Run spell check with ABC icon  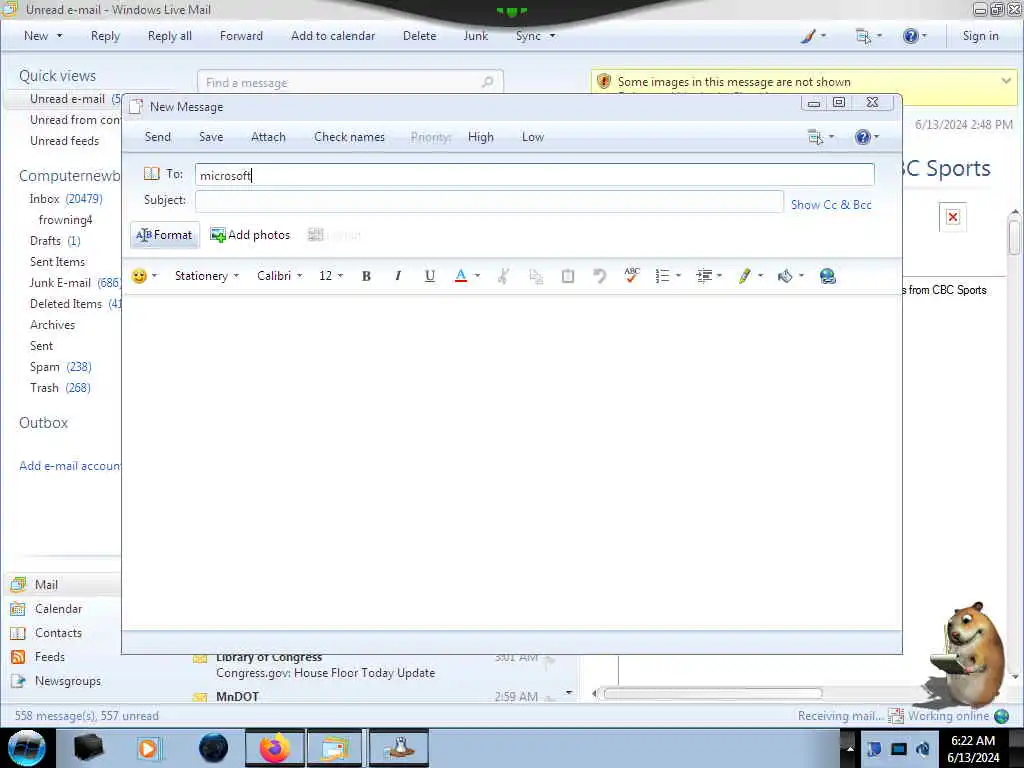(631, 276)
